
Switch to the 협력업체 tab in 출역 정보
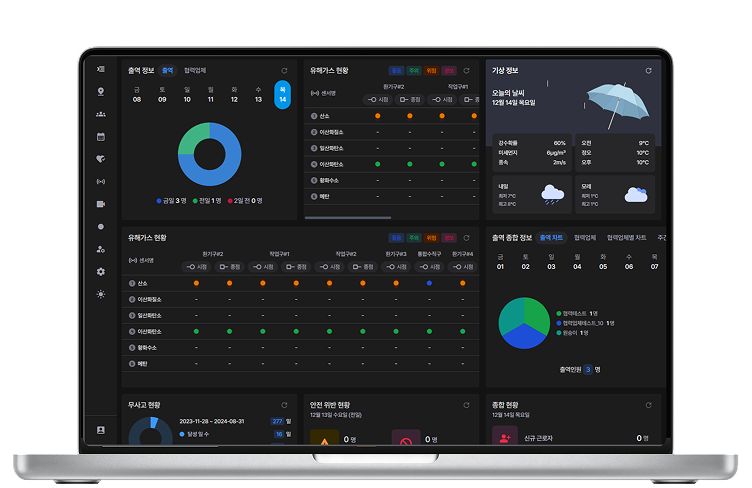[197, 71]
